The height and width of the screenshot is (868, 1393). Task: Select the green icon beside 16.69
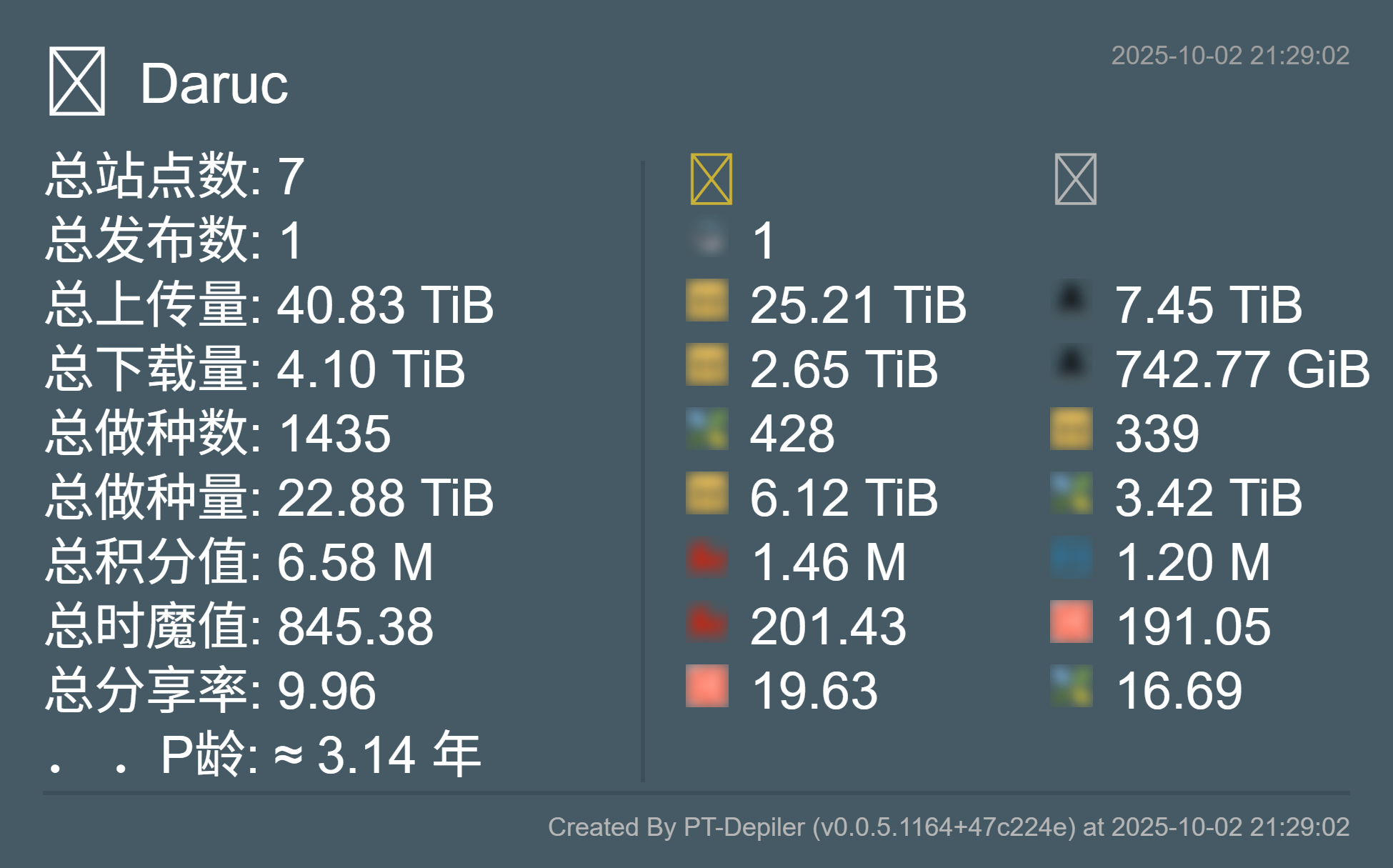click(x=1072, y=686)
